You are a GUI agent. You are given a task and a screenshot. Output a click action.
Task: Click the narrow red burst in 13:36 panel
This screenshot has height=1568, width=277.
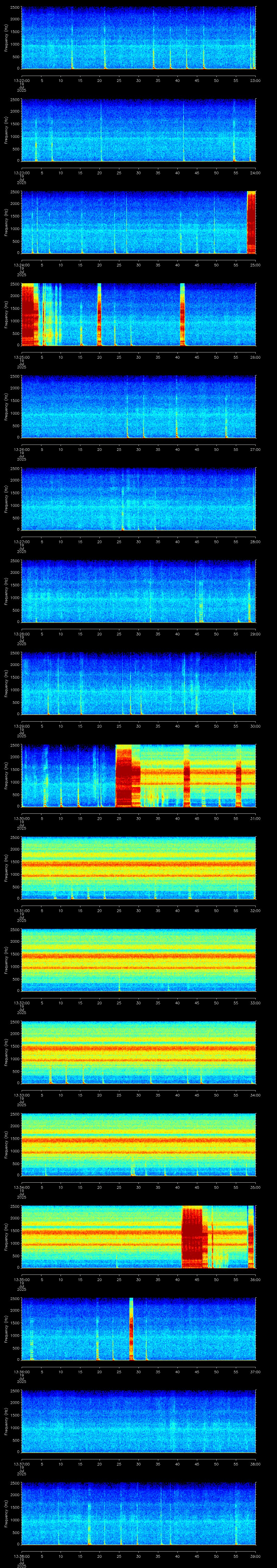pos(131,1329)
